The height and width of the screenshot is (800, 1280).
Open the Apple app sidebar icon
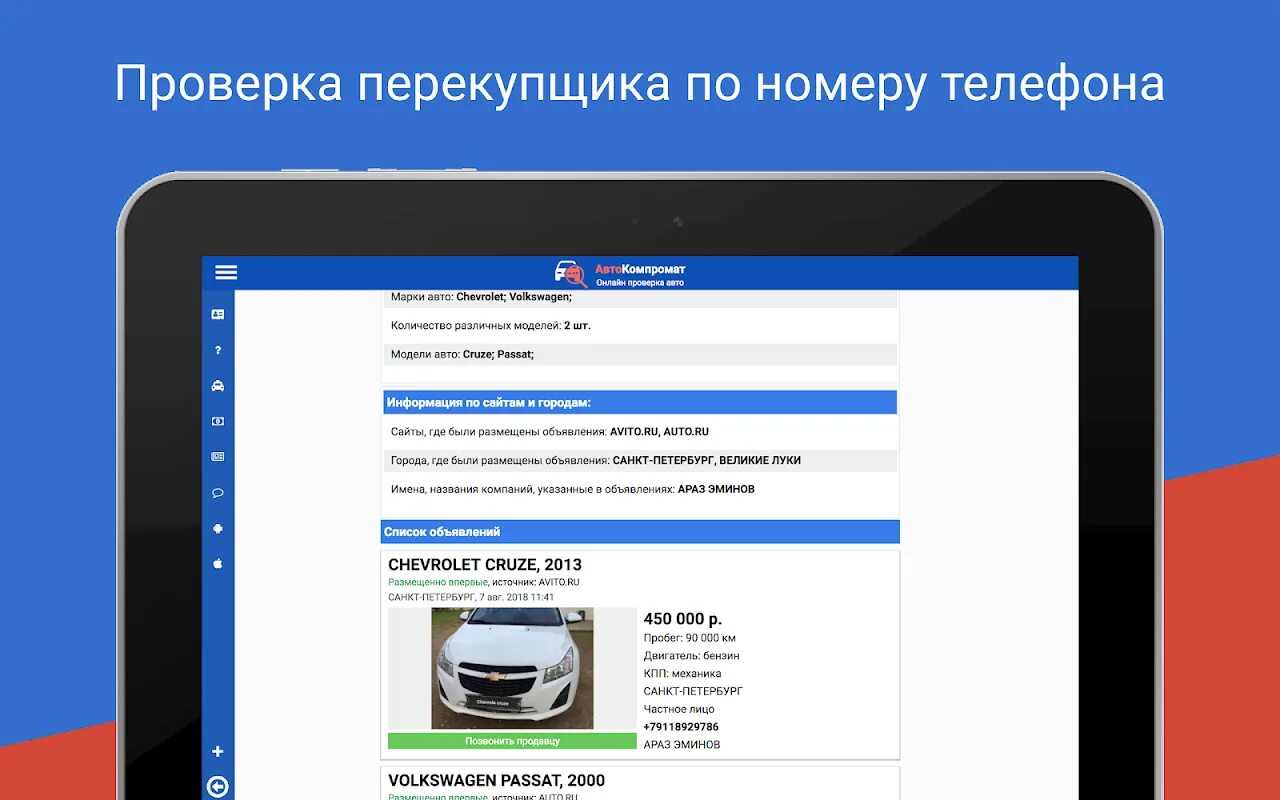(x=218, y=564)
